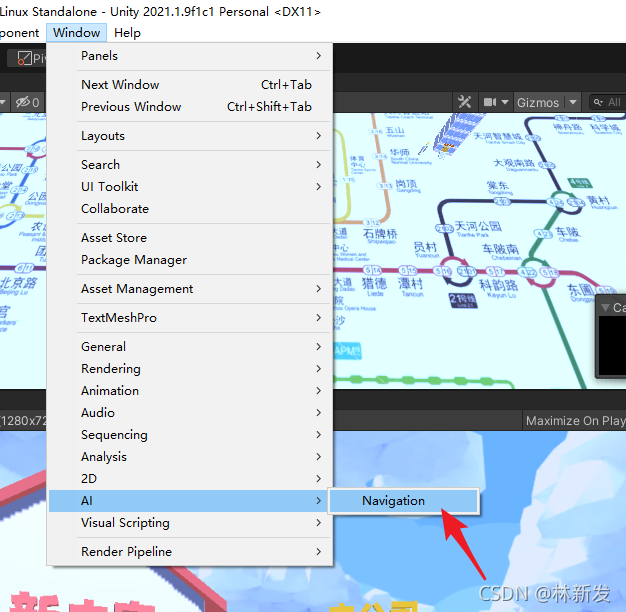Image resolution: width=626 pixels, height=612 pixels.
Task: Open scene view tools settings icon
Action: point(464,102)
